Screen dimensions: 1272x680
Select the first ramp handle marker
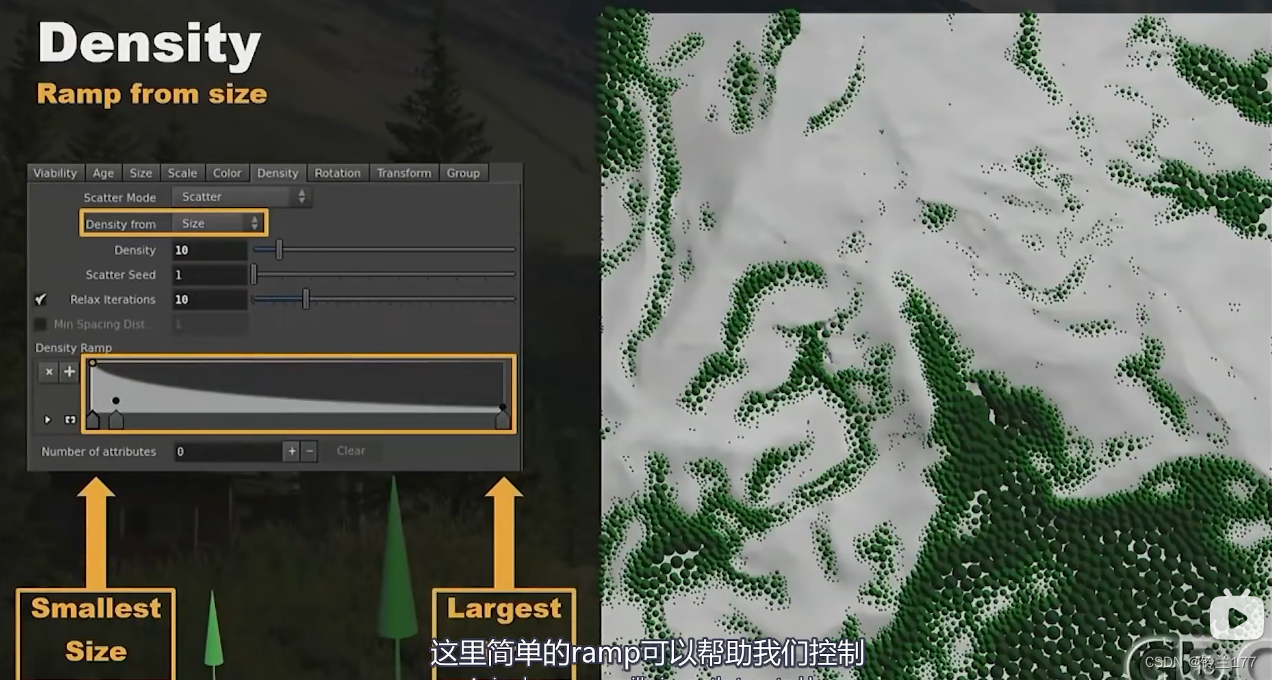click(x=93, y=421)
